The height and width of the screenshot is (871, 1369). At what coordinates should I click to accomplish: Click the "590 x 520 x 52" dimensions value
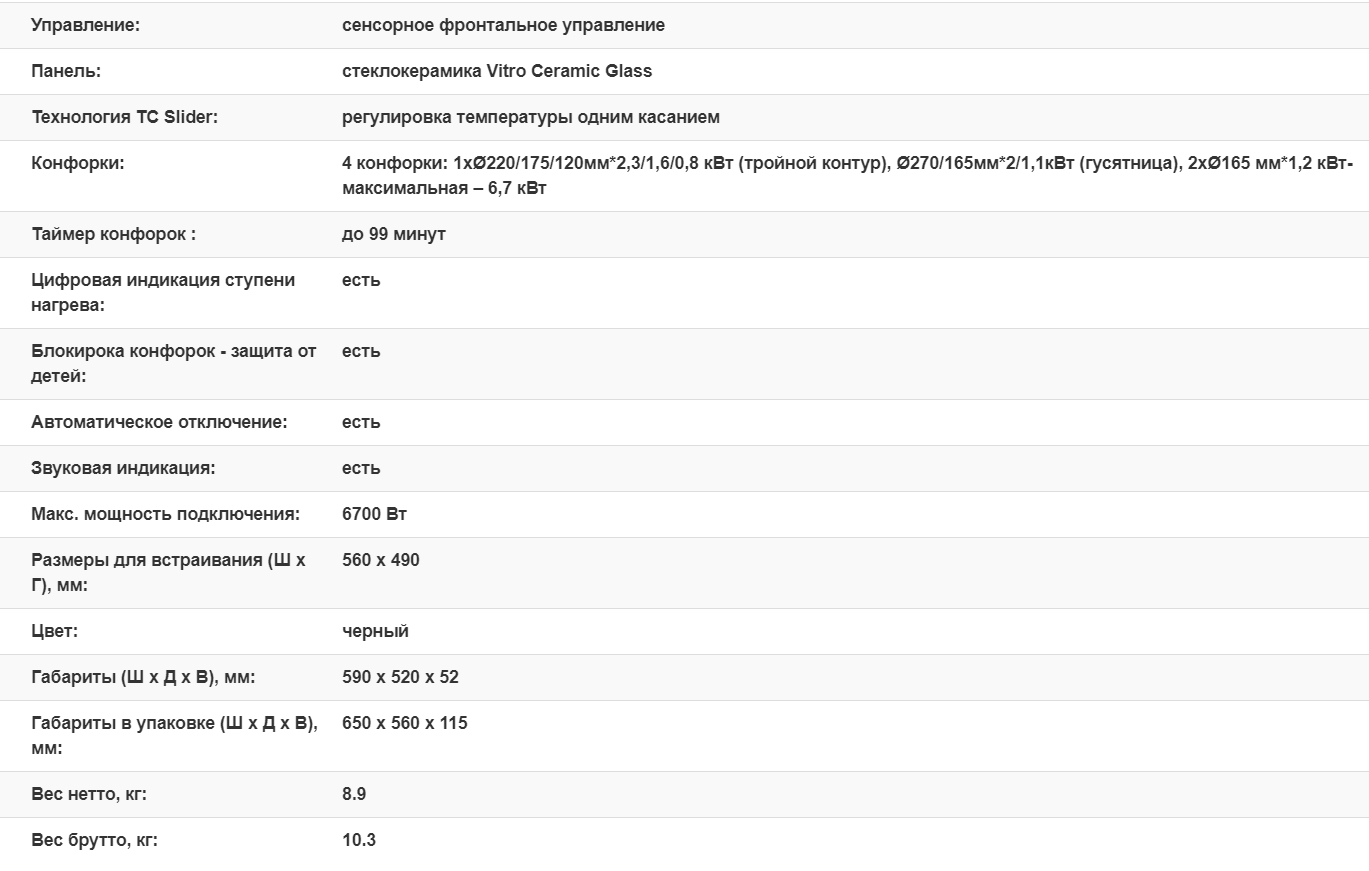[x=400, y=677]
